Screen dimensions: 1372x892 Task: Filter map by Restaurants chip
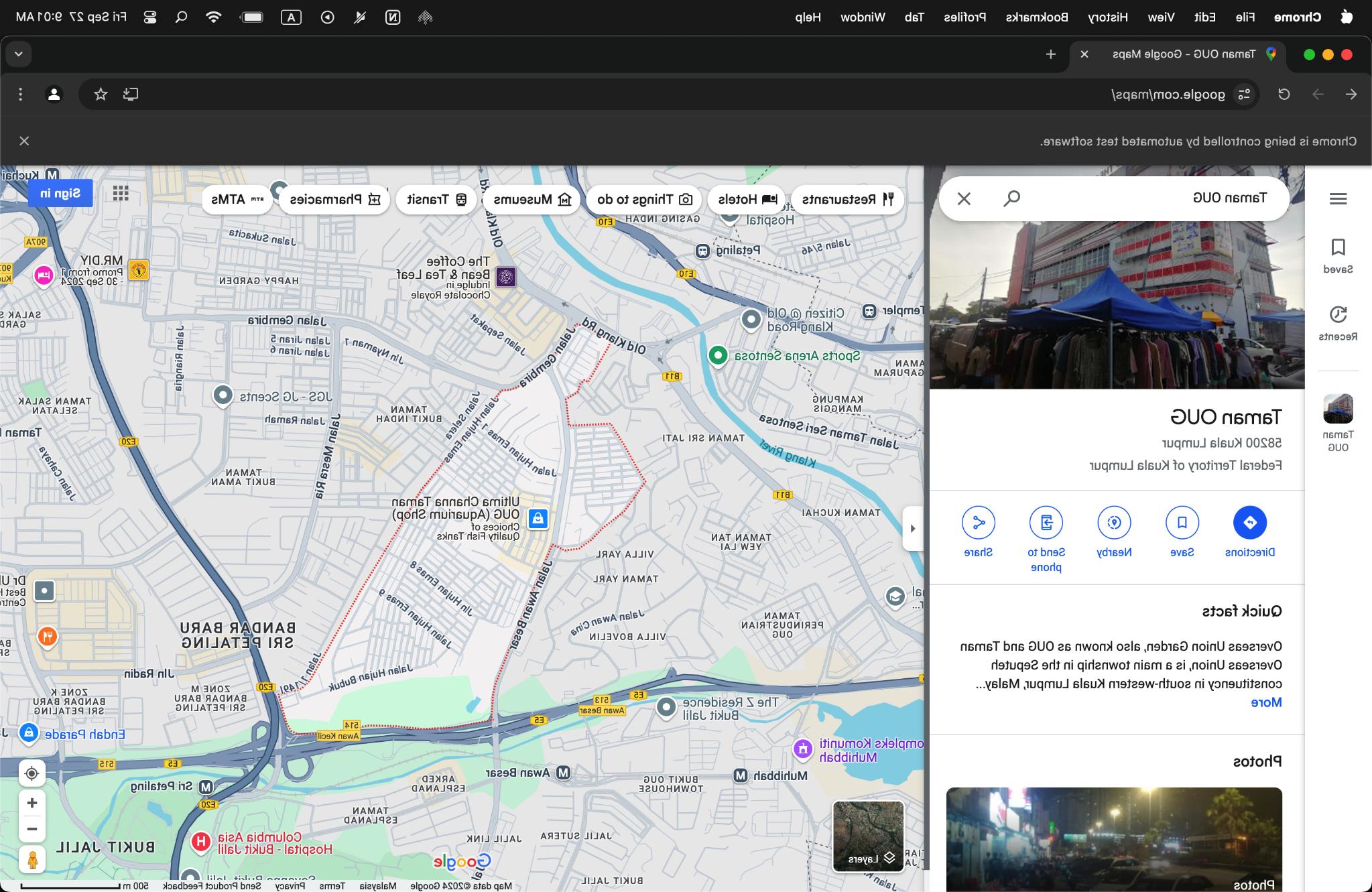pyautogui.click(x=847, y=199)
